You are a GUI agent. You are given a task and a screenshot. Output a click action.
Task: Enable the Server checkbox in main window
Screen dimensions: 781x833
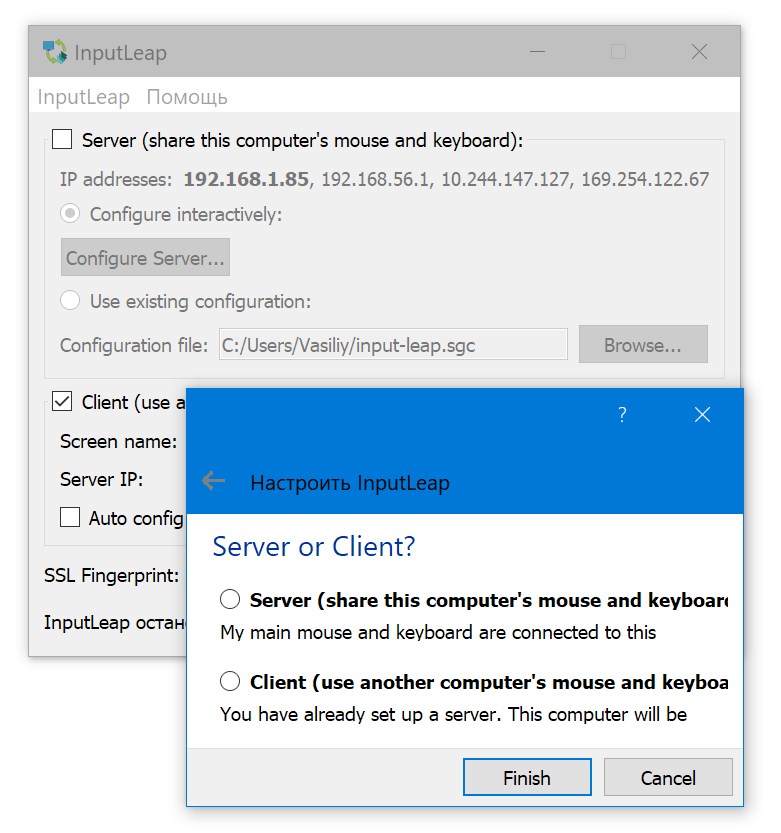point(63,140)
